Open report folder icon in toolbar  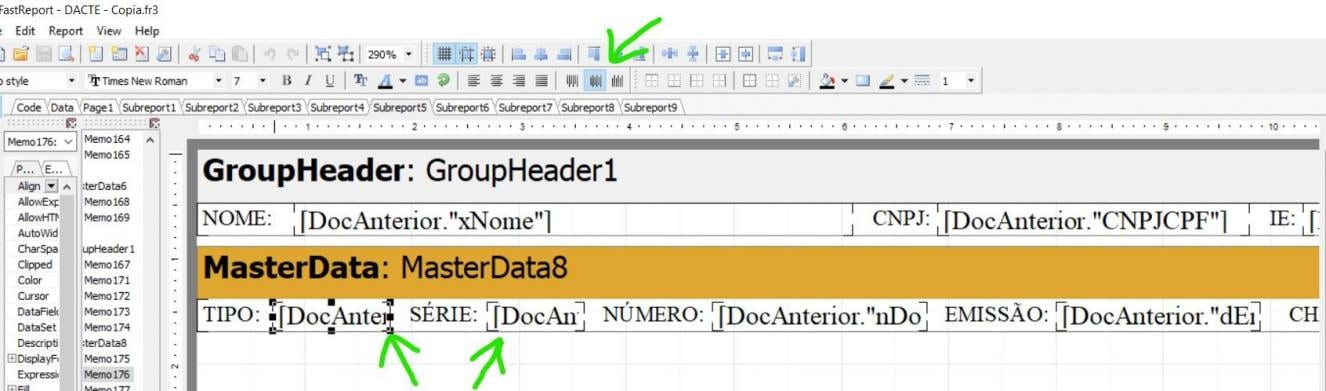tap(20, 54)
